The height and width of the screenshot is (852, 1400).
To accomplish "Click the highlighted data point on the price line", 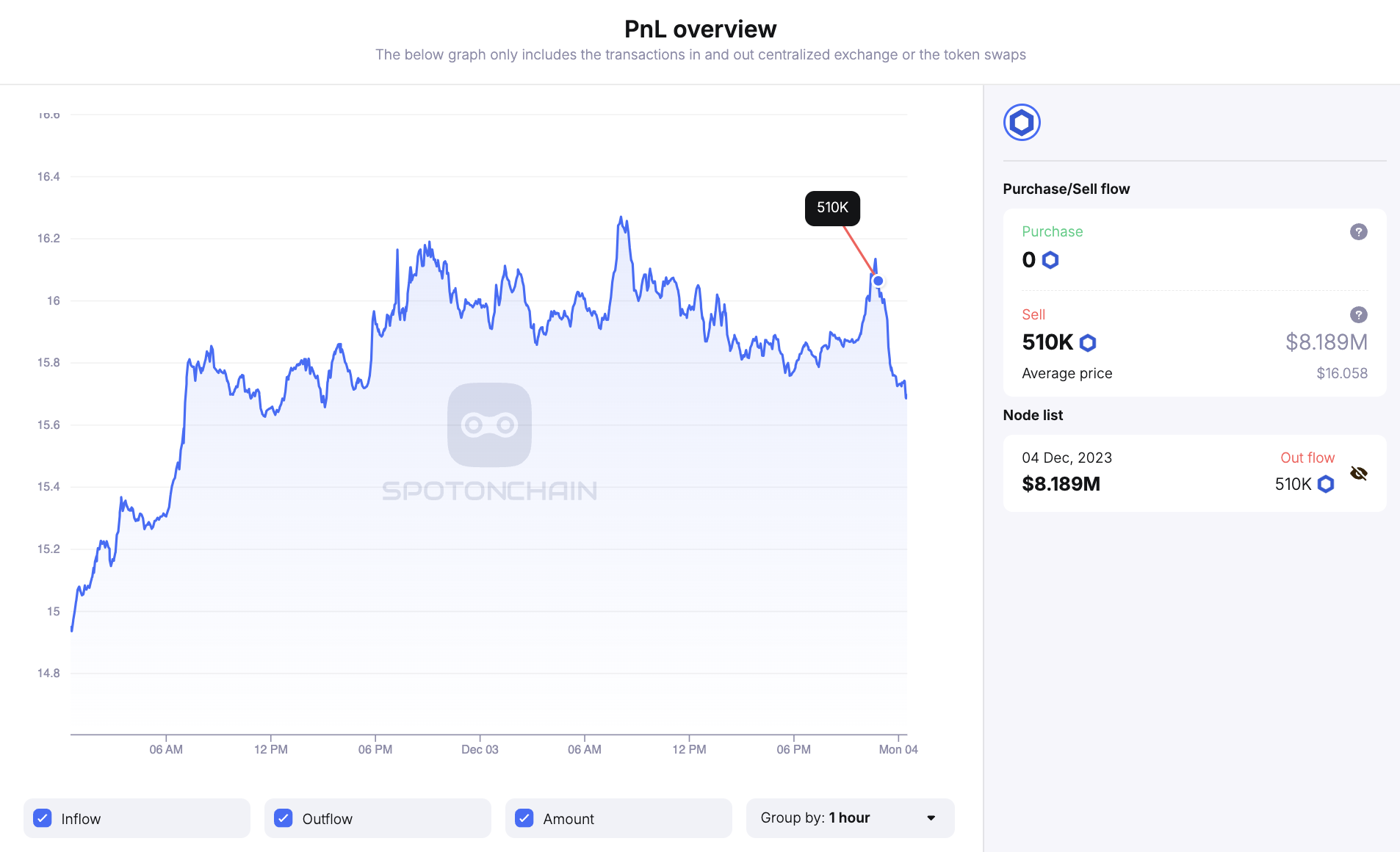I will (x=878, y=280).
